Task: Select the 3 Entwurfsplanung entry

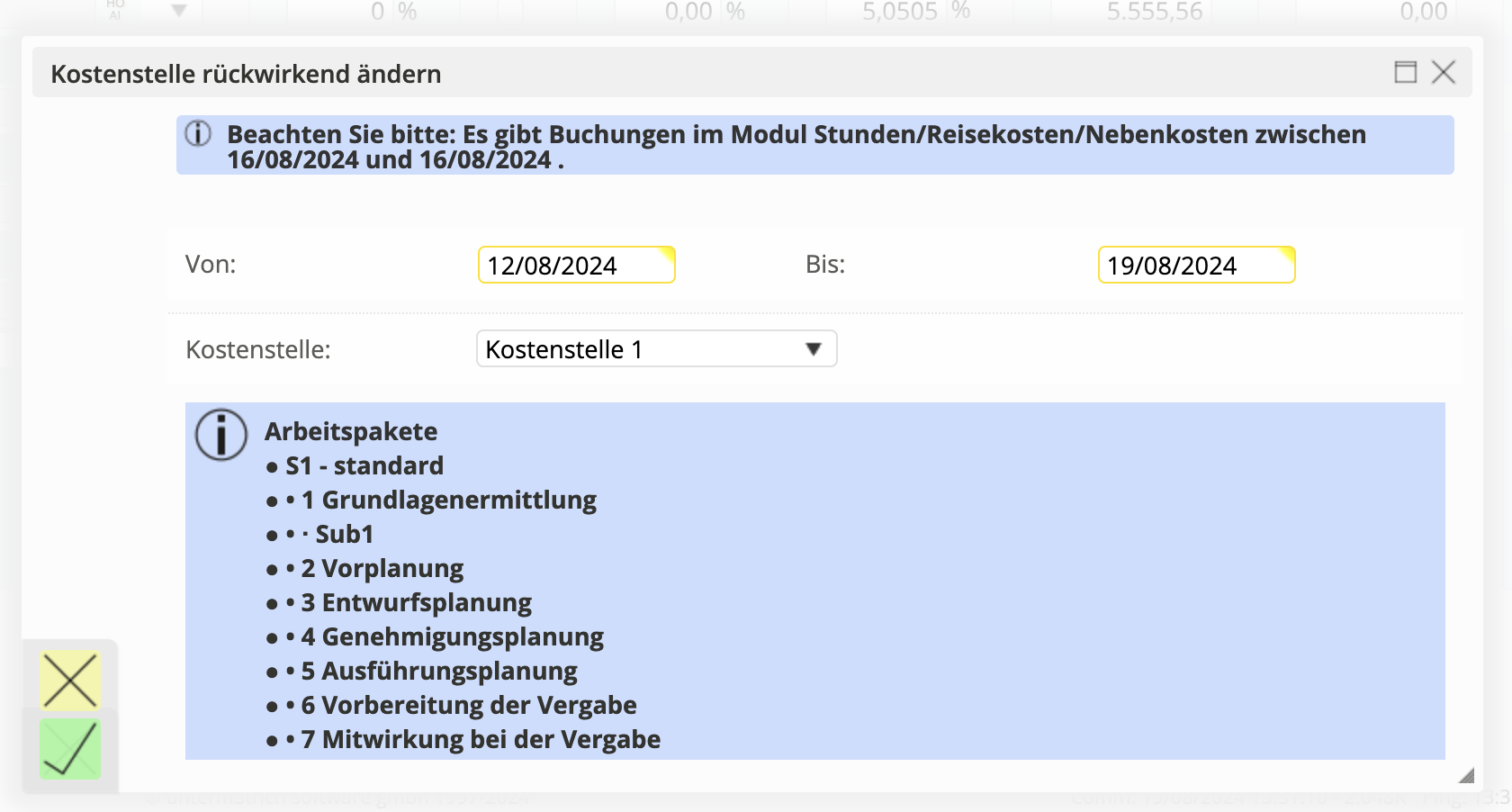Action: click(x=416, y=603)
